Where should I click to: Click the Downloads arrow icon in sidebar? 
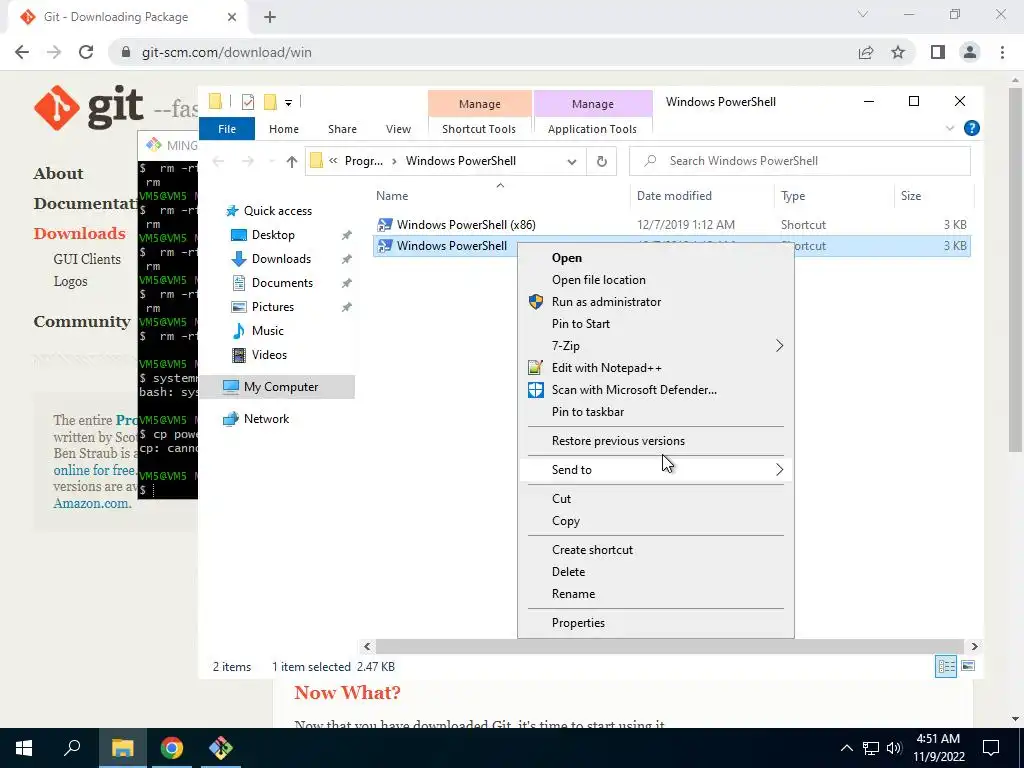pos(239,259)
